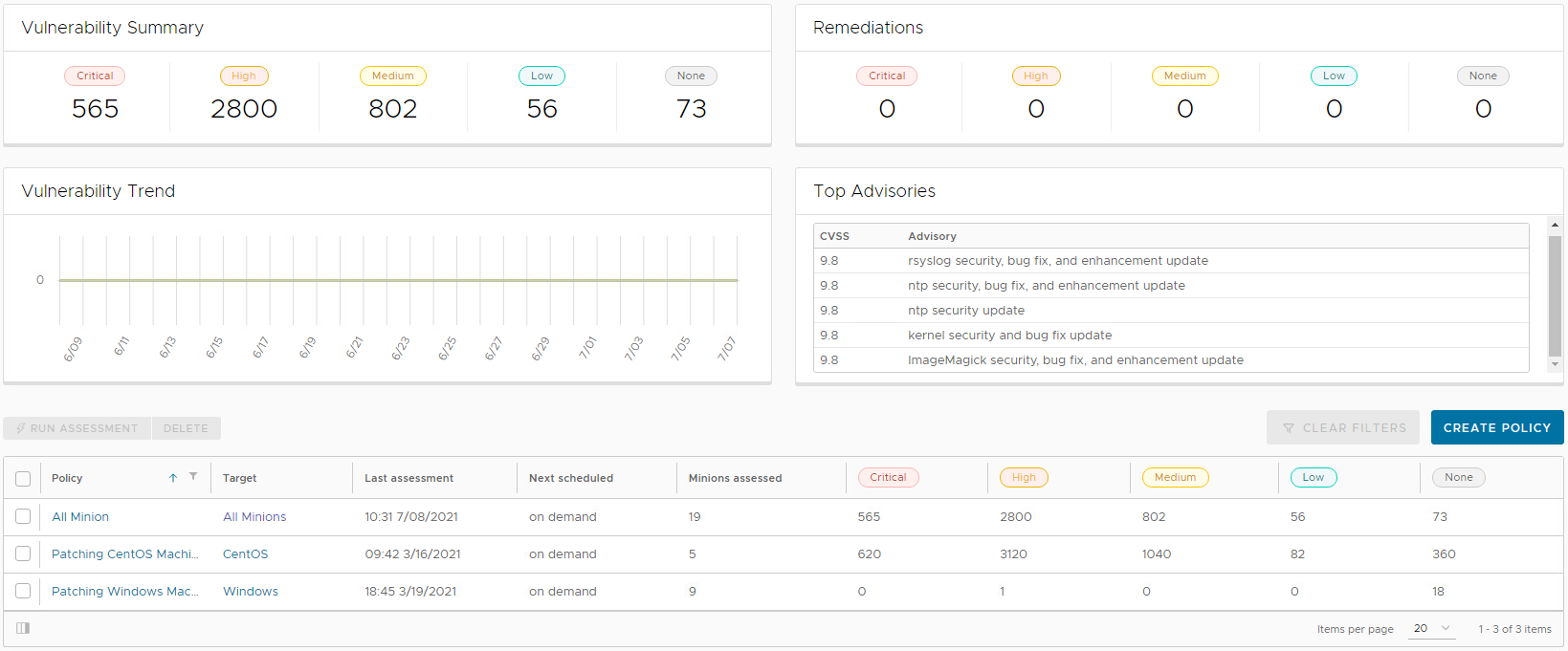Viewport: 1568px width, 651px height.
Task: Check the Patching CentOS Machi... row checkbox
Action: point(23,553)
